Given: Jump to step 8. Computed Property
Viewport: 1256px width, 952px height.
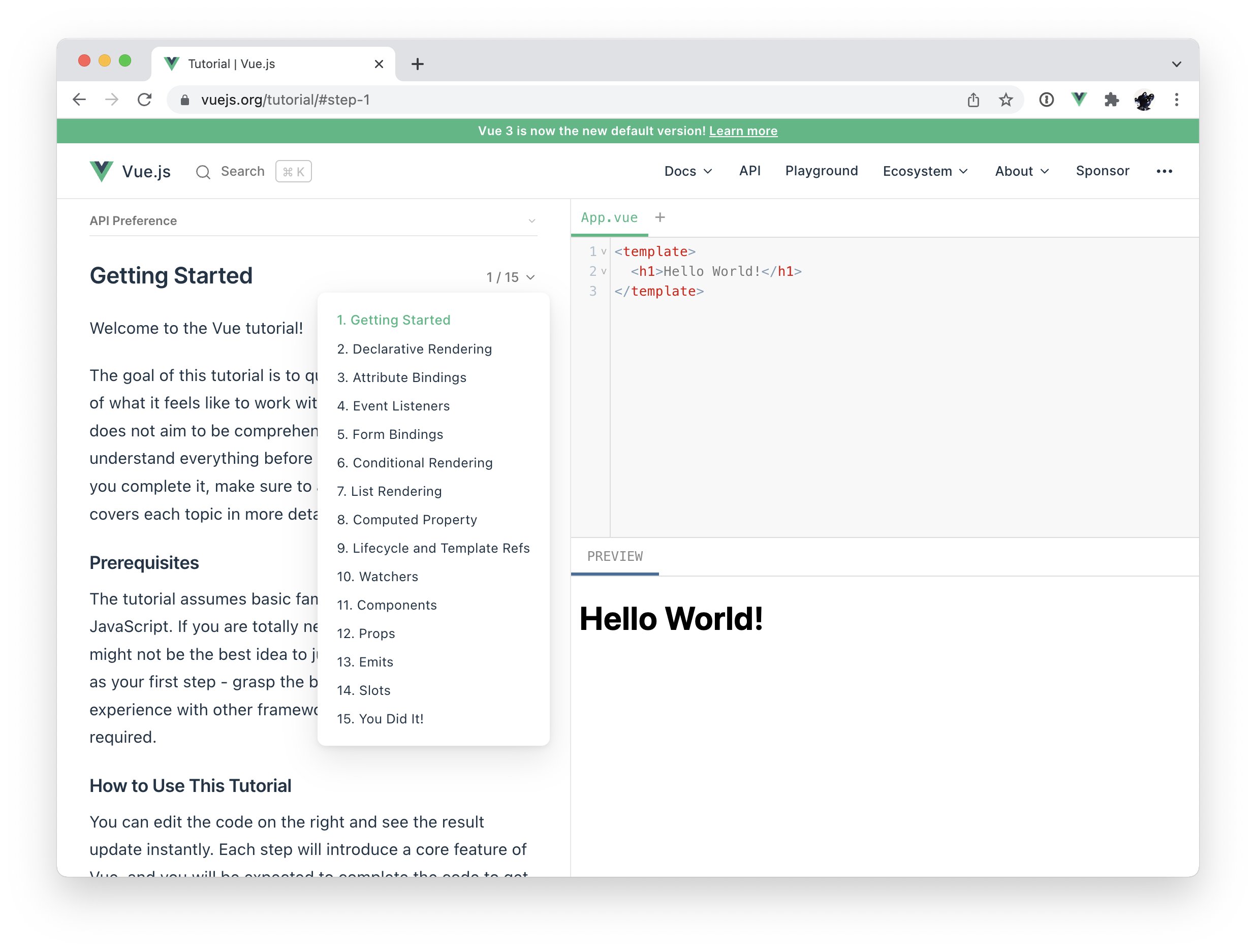Looking at the screenshot, I should tap(406, 519).
